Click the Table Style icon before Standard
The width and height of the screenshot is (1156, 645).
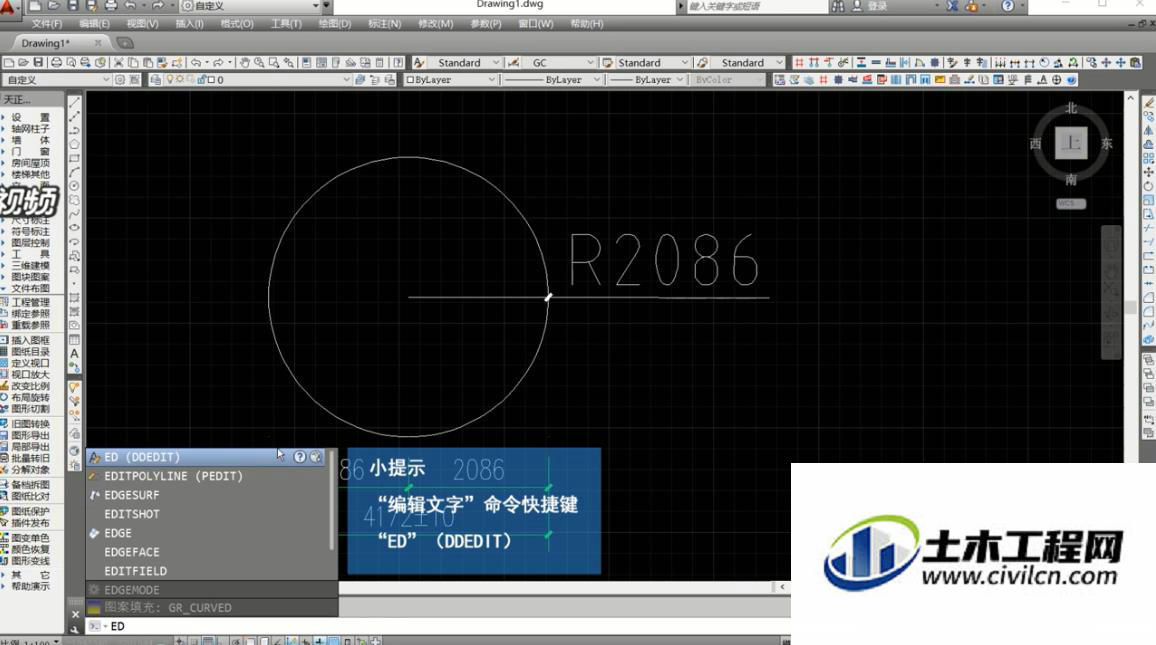click(x=607, y=63)
